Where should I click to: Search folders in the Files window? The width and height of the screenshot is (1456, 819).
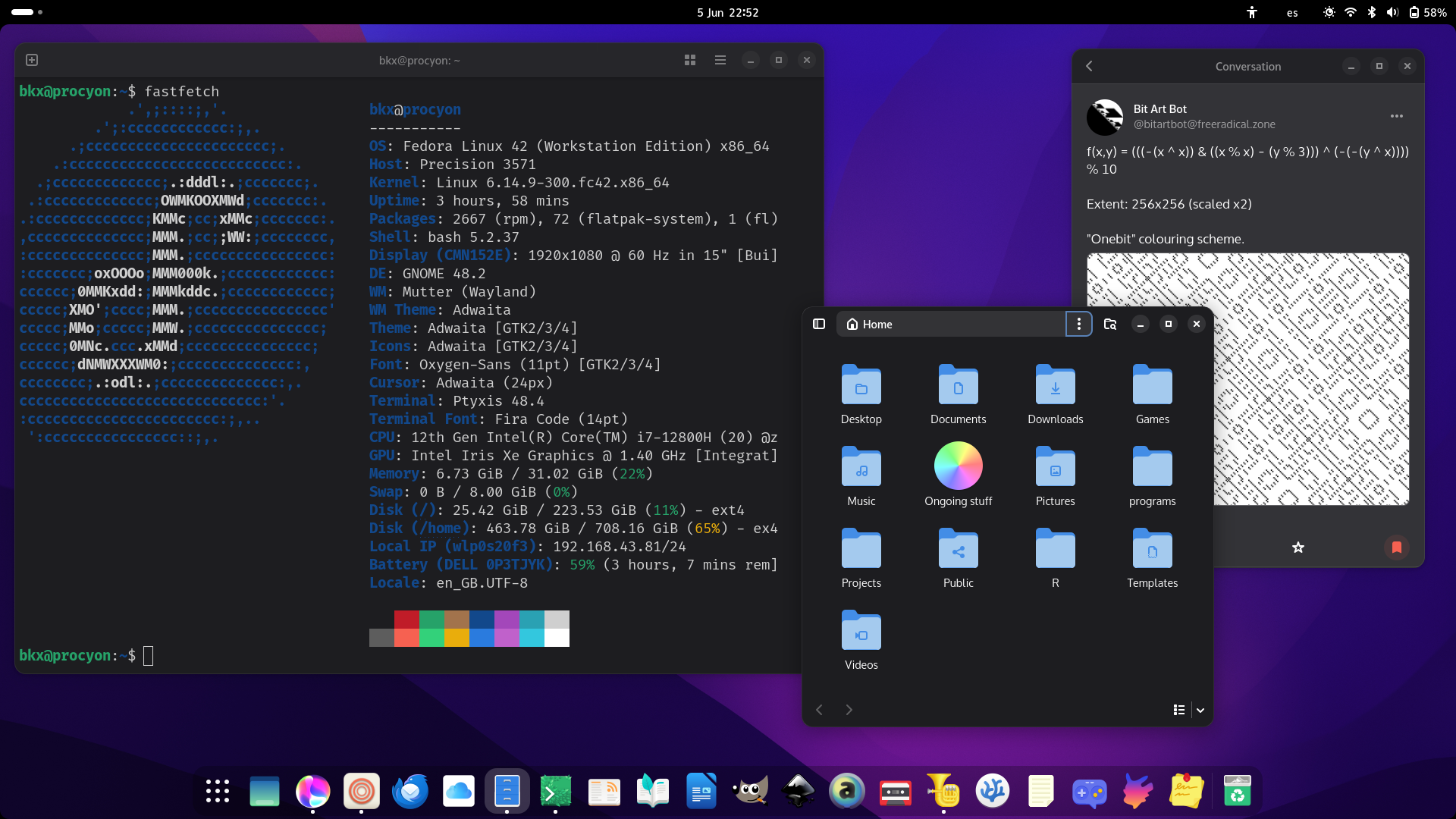pyautogui.click(x=1110, y=324)
